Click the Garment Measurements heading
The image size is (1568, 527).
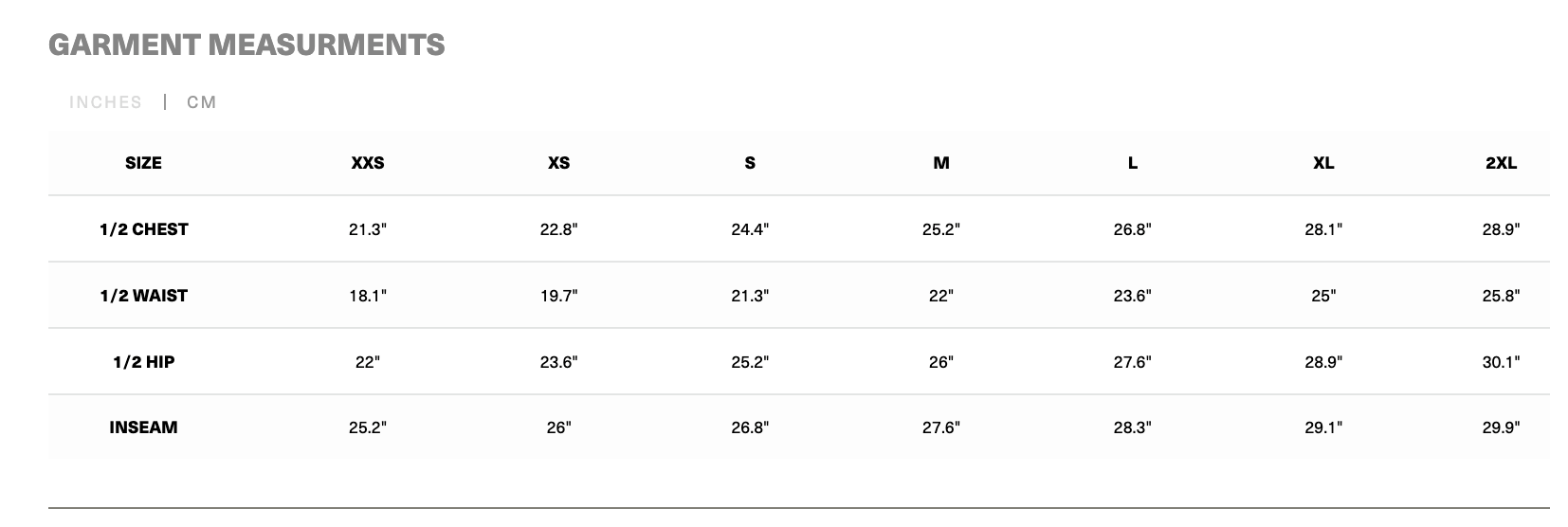click(246, 45)
